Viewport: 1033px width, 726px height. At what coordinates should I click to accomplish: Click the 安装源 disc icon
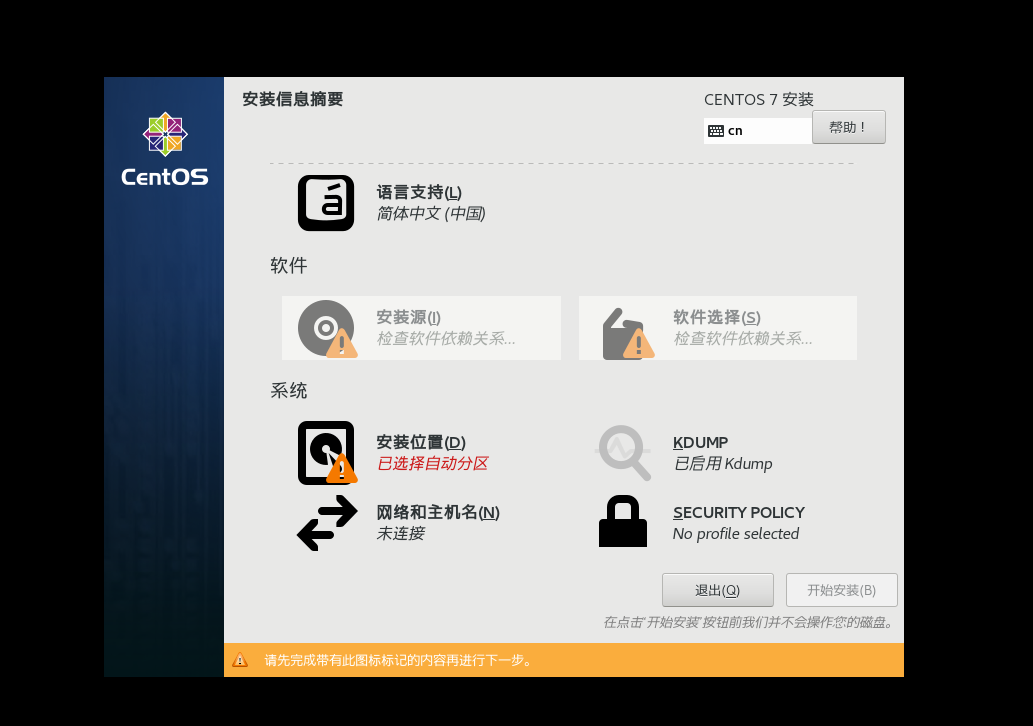click(x=327, y=329)
